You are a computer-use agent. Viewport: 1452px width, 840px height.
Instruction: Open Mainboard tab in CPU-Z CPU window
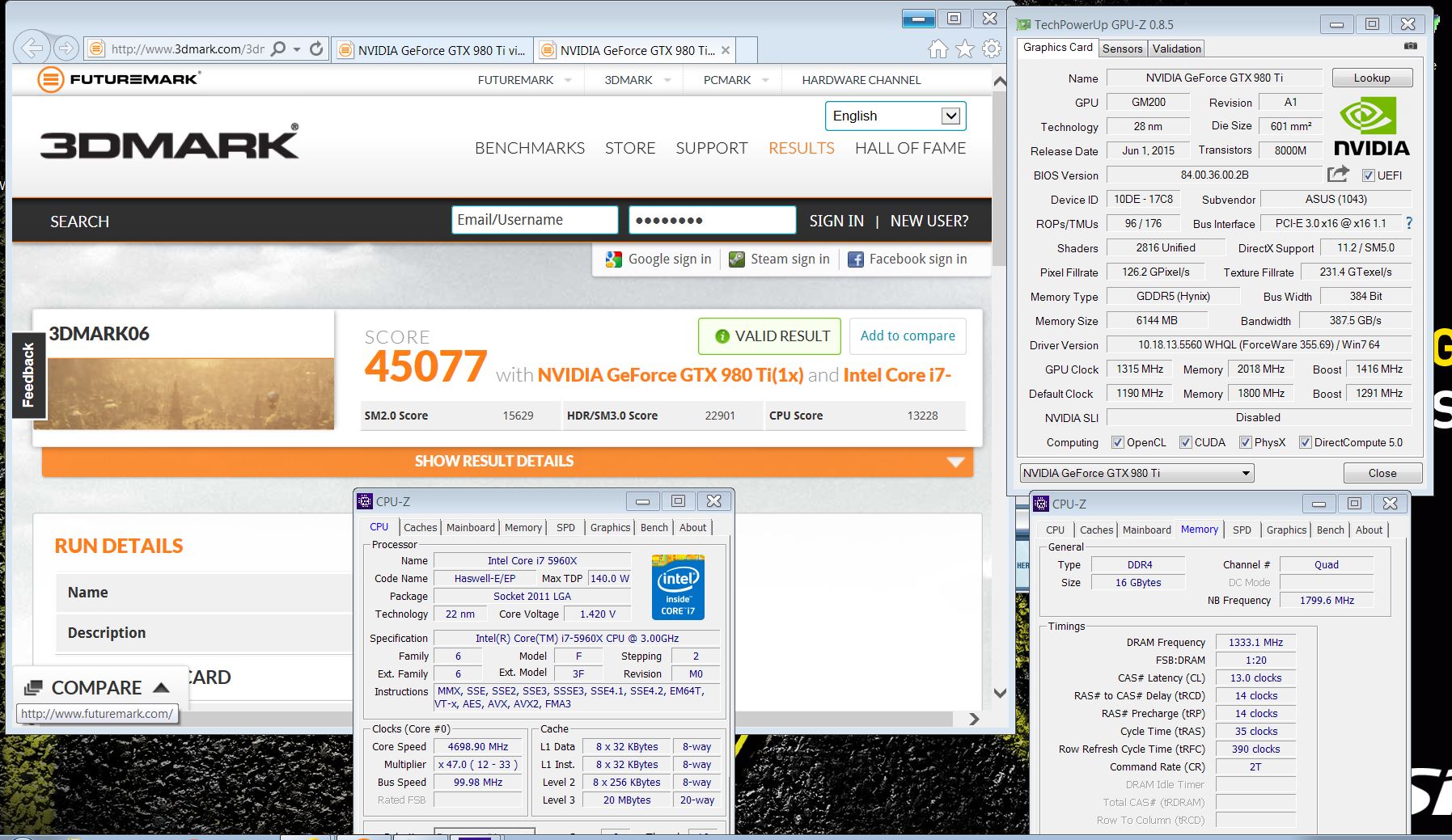coord(470,527)
